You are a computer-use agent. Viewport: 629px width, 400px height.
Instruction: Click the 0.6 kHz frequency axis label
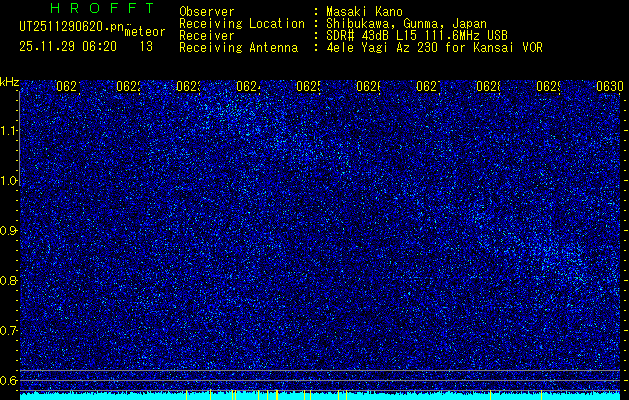tap(8, 380)
